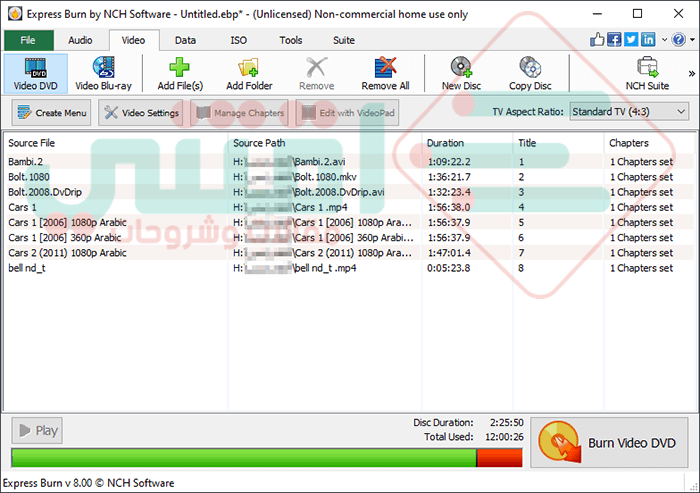The image size is (700, 493).
Task: Select the Video DVD disc type
Action: [36, 74]
